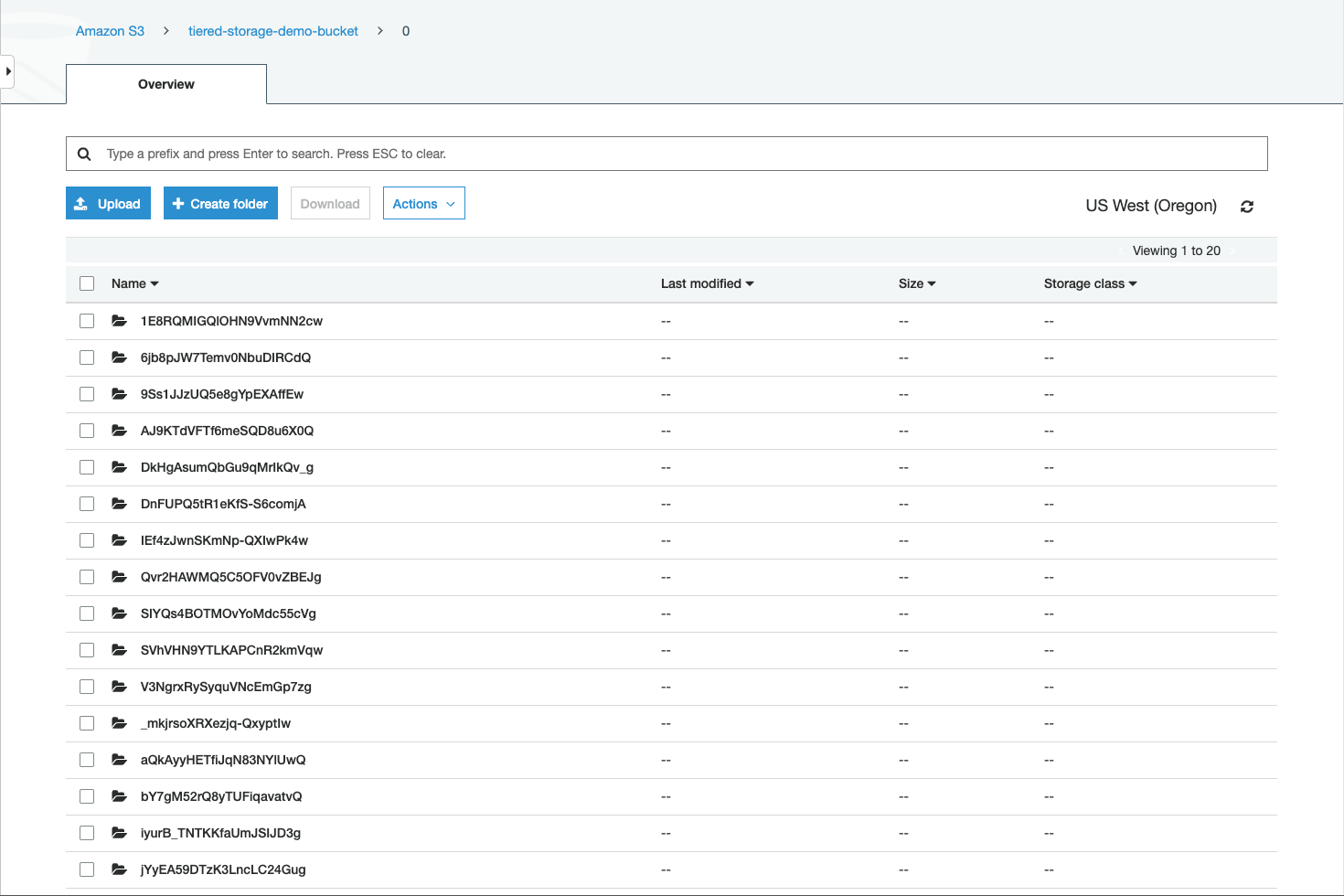Click folder icon for Qvr2HAWMQ5C5OFV0vZBEJg
The width and height of the screenshot is (1344, 896).
tap(119, 577)
